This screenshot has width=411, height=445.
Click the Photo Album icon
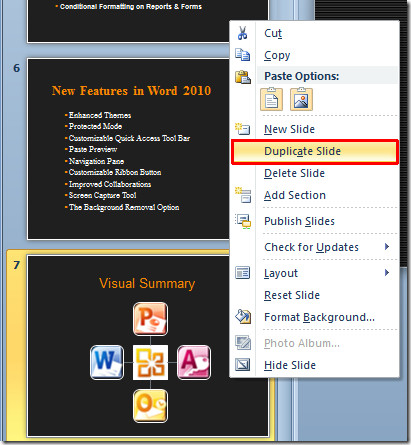click(x=243, y=343)
